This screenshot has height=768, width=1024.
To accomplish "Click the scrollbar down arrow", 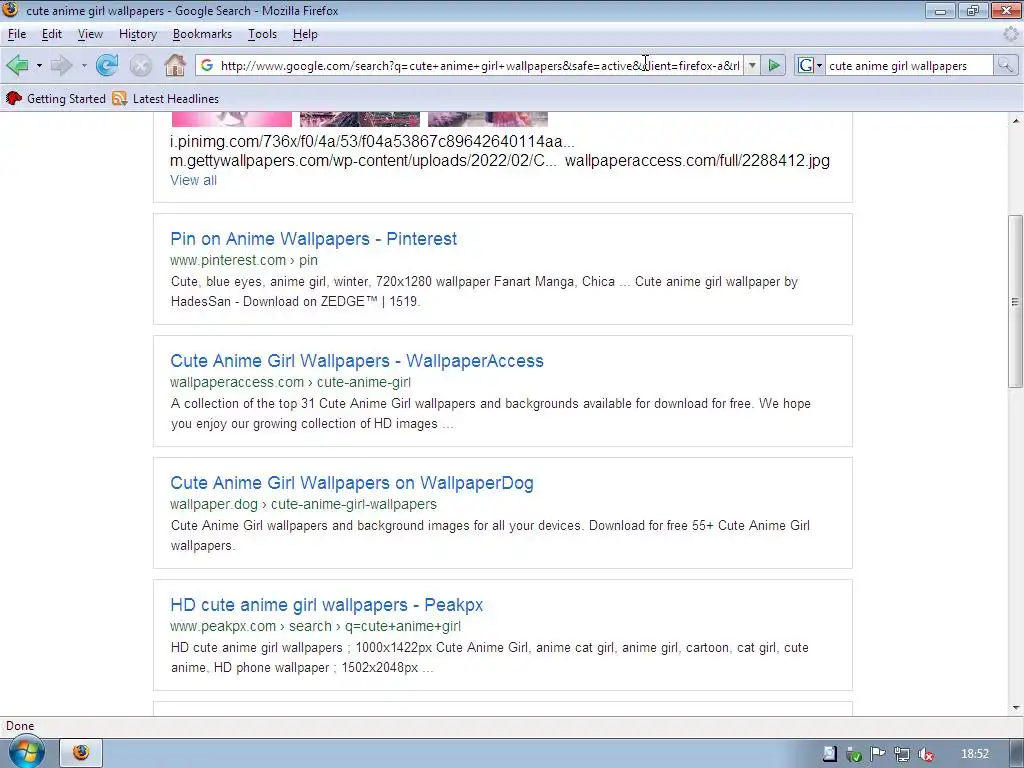I will [x=1016, y=708].
